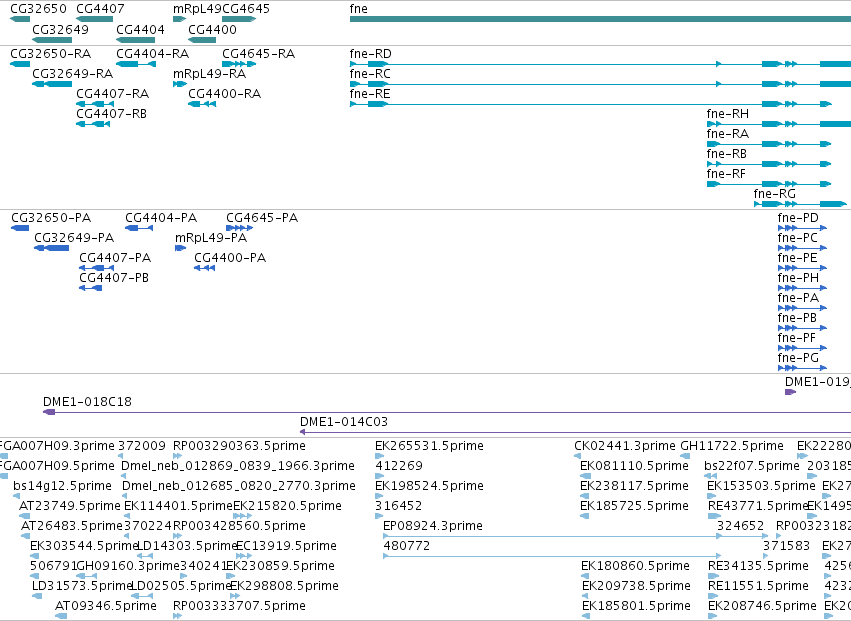Select EST EK238117.5prime
Viewport: 851px width, 621px height.
point(634,486)
